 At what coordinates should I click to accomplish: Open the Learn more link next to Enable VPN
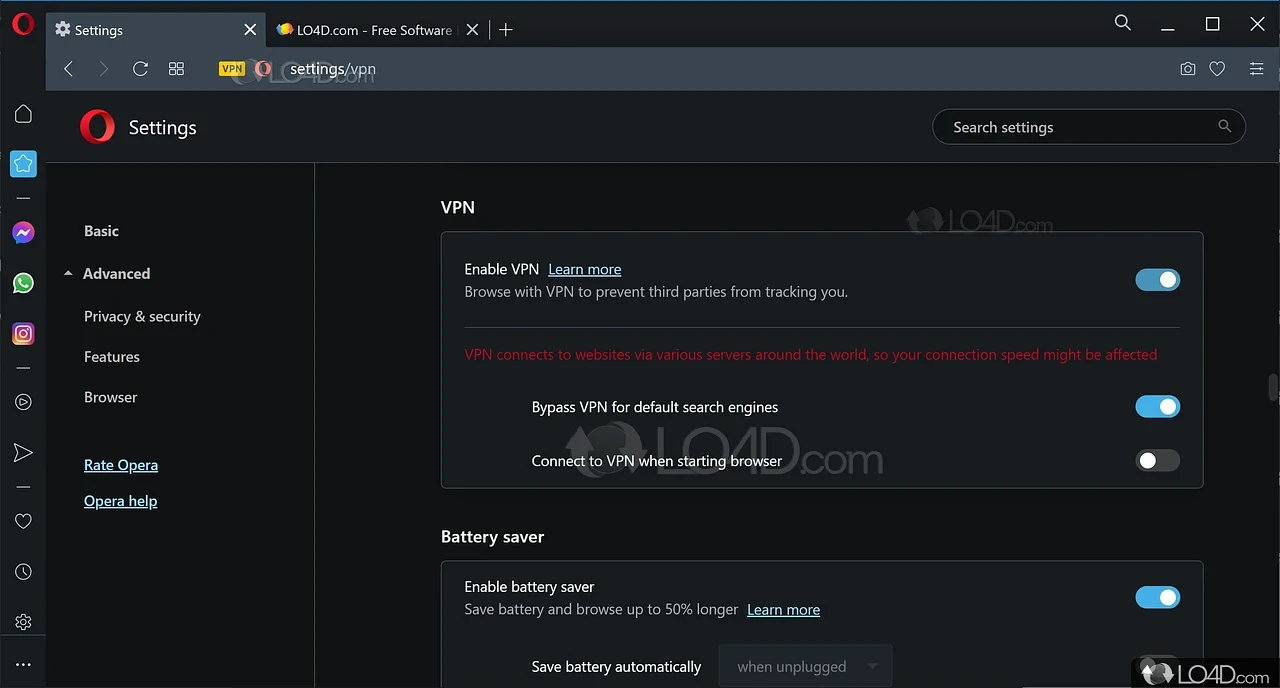(x=584, y=269)
